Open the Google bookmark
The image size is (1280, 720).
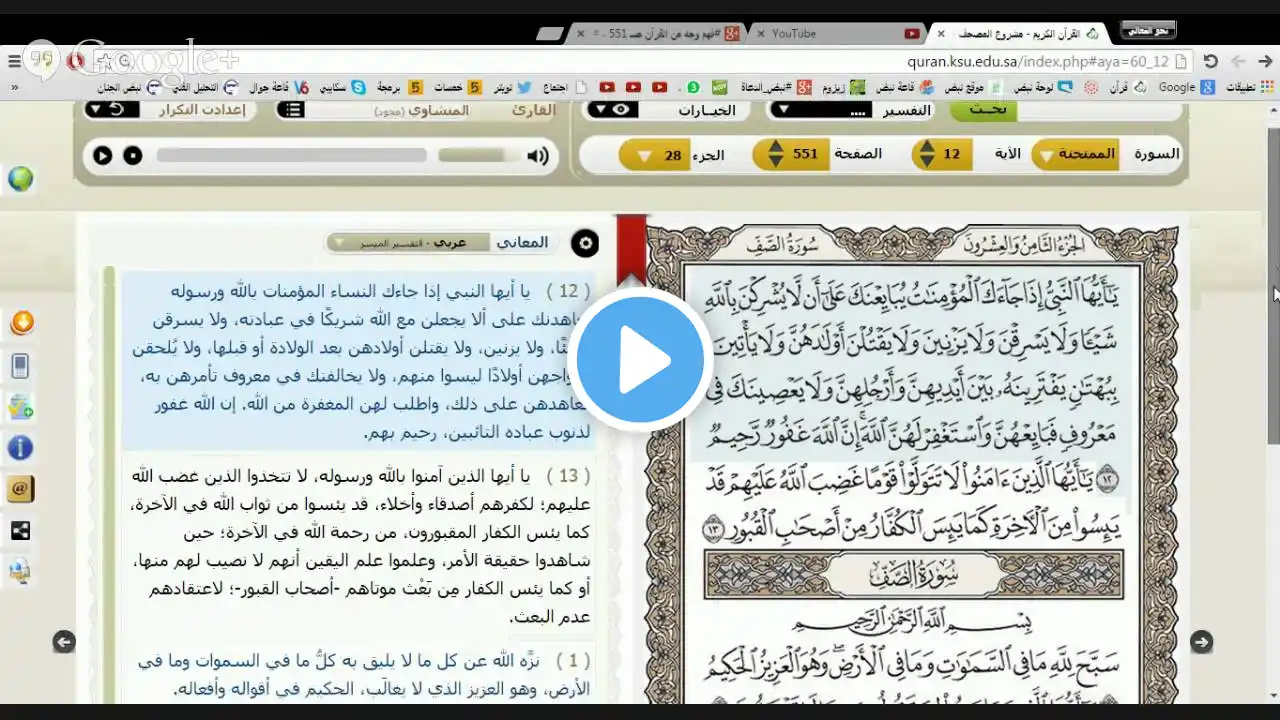(1187, 87)
